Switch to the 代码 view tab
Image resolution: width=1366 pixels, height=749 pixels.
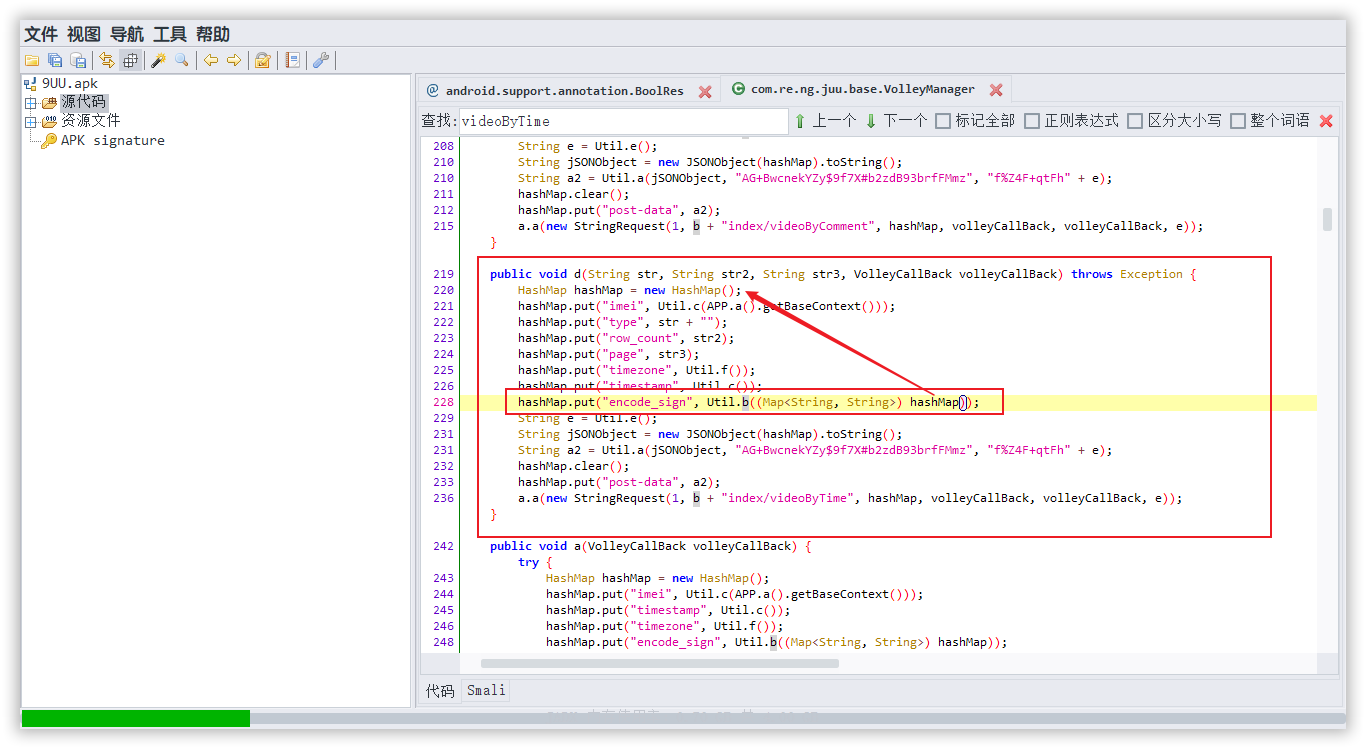[x=440, y=691]
